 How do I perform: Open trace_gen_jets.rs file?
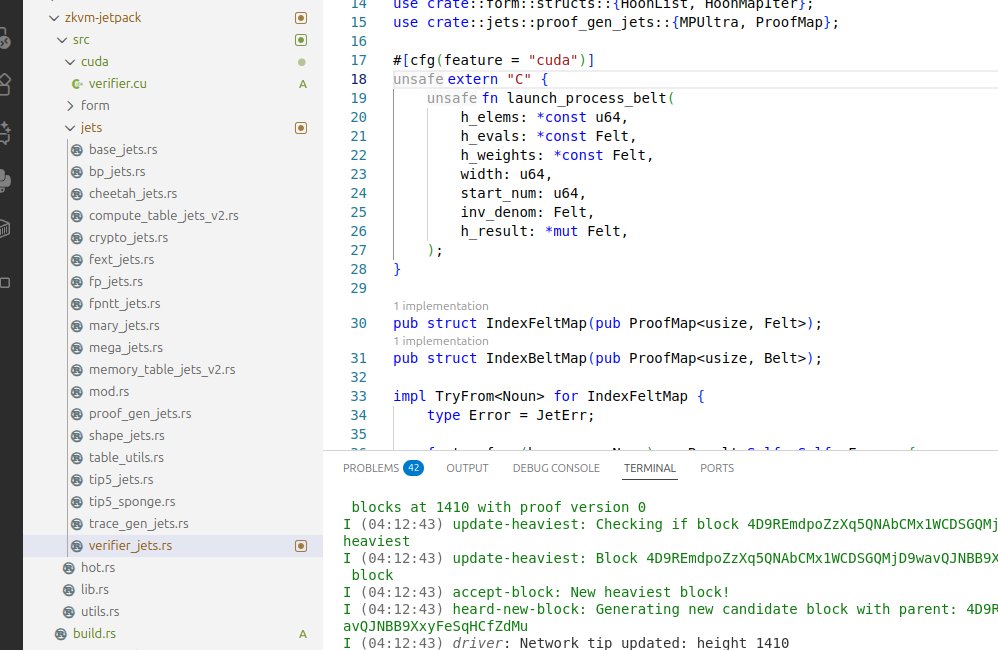click(139, 524)
